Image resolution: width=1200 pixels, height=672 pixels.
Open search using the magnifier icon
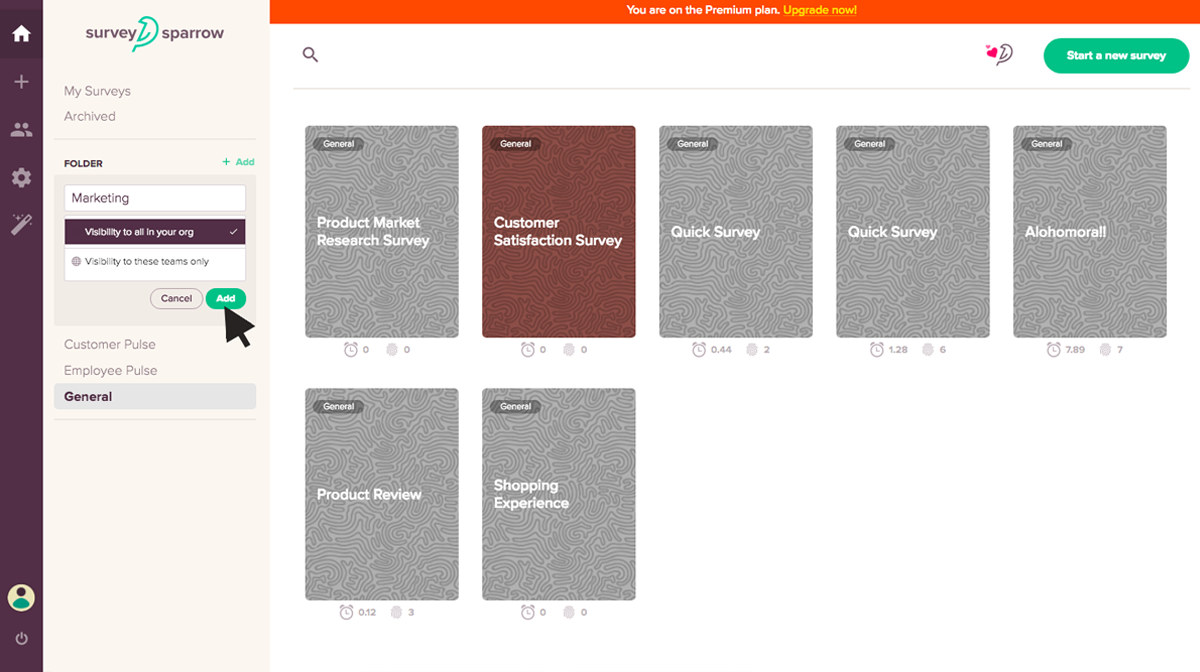coord(310,54)
